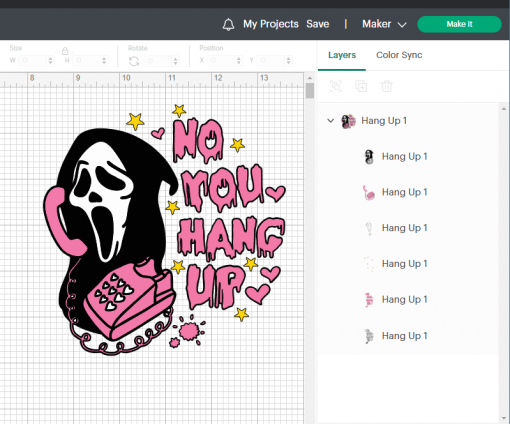Open the notifications bell icon
Viewport: 510px width, 424px height.
click(x=228, y=24)
